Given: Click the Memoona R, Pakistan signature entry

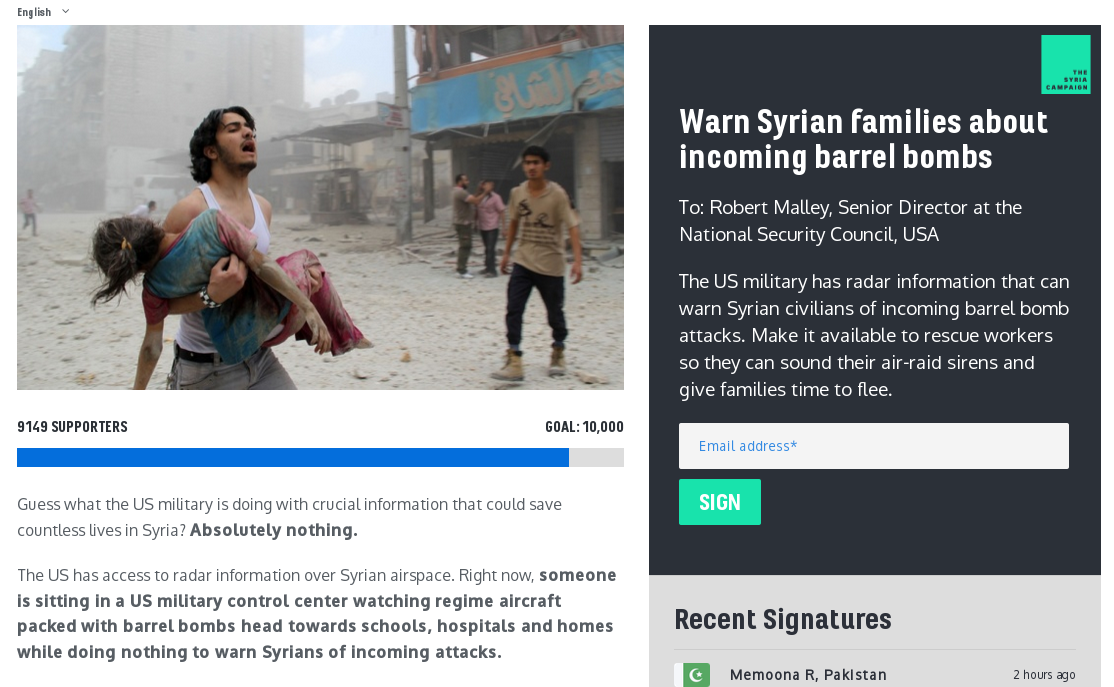Looking at the screenshot, I should (x=875, y=674).
